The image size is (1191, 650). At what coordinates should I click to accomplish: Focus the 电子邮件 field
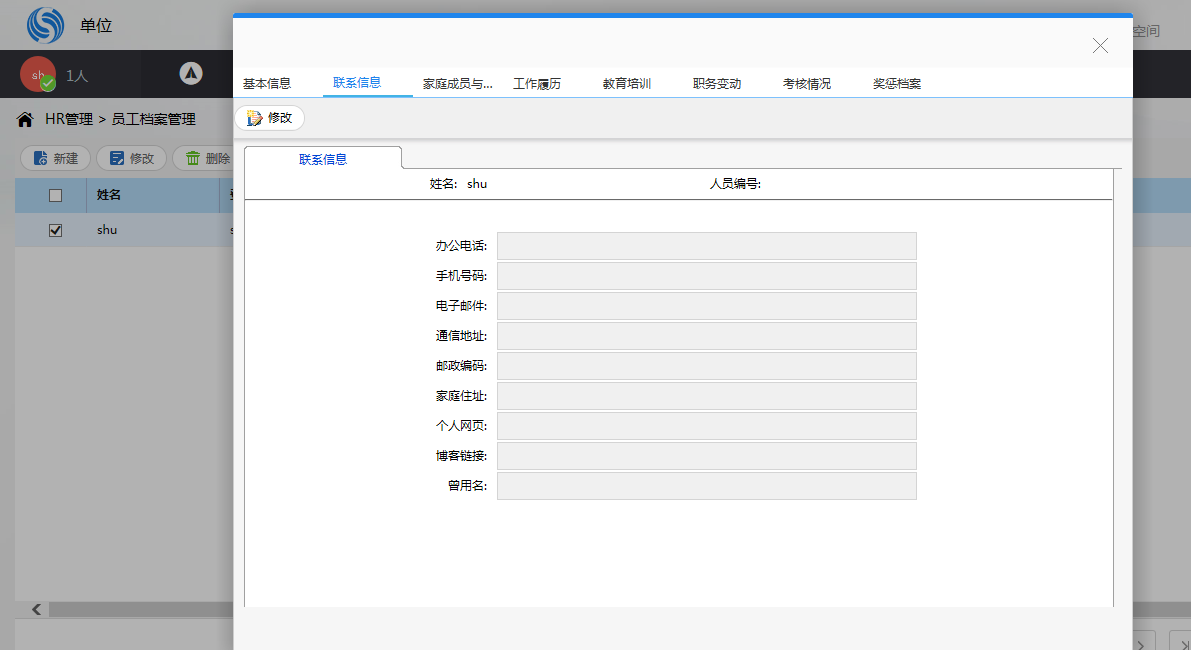tap(706, 306)
